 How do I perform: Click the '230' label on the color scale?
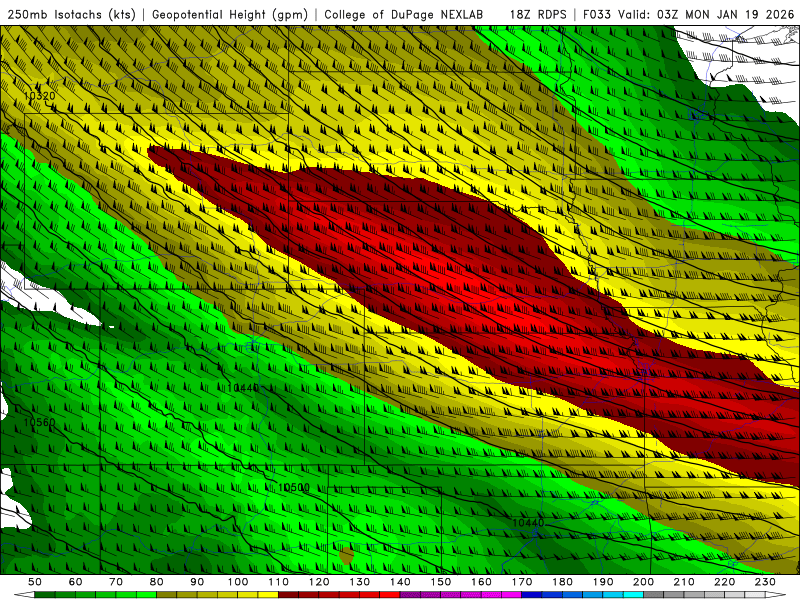click(765, 582)
